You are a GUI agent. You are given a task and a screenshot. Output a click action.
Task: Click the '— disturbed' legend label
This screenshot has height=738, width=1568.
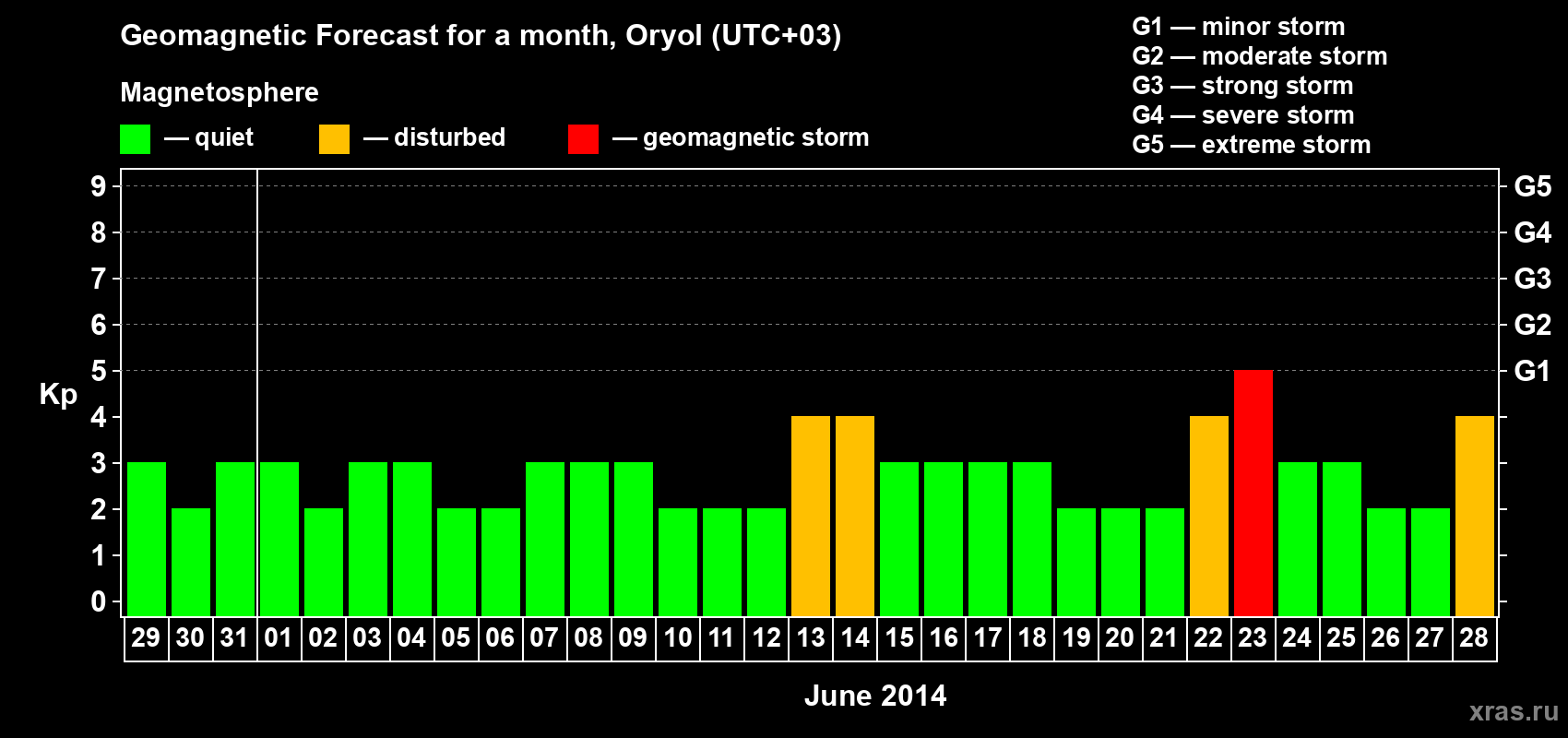[x=434, y=137]
